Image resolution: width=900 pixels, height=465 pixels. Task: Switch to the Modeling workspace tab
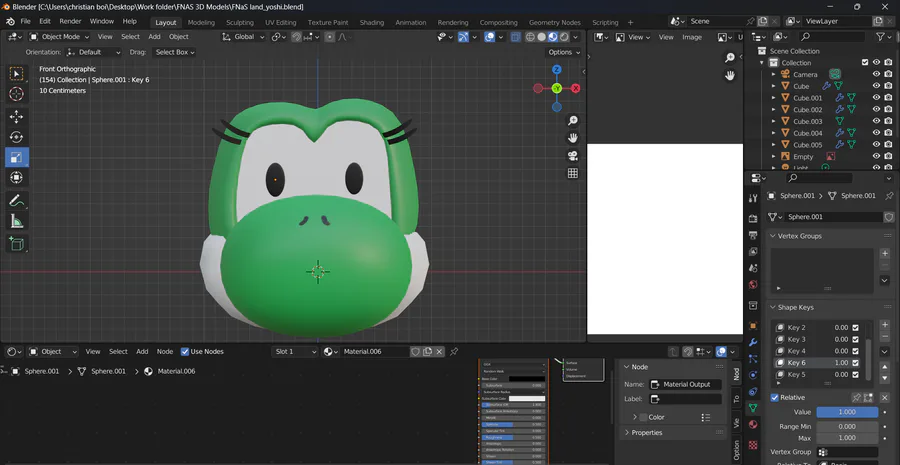pos(201,22)
